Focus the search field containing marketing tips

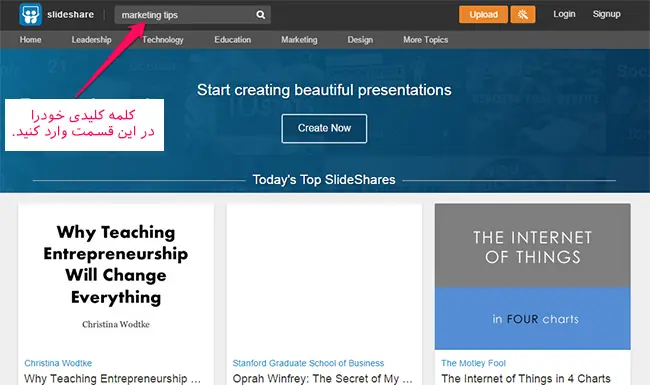point(192,15)
